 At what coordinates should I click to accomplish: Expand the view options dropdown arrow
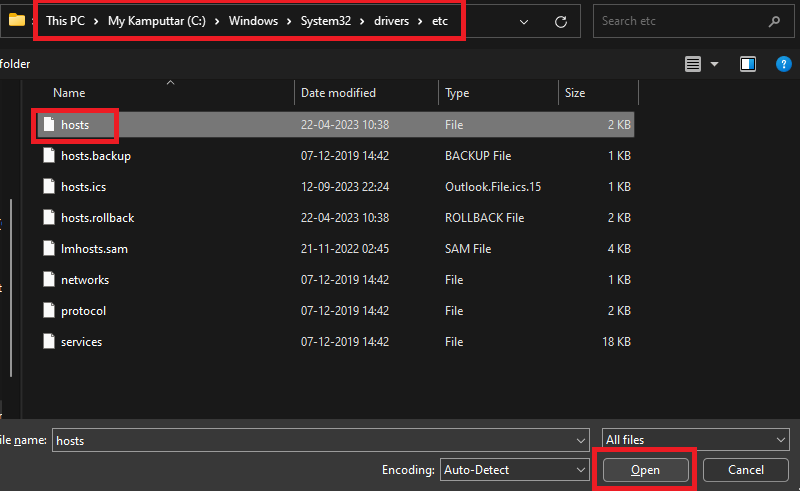click(x=715, y=64)
